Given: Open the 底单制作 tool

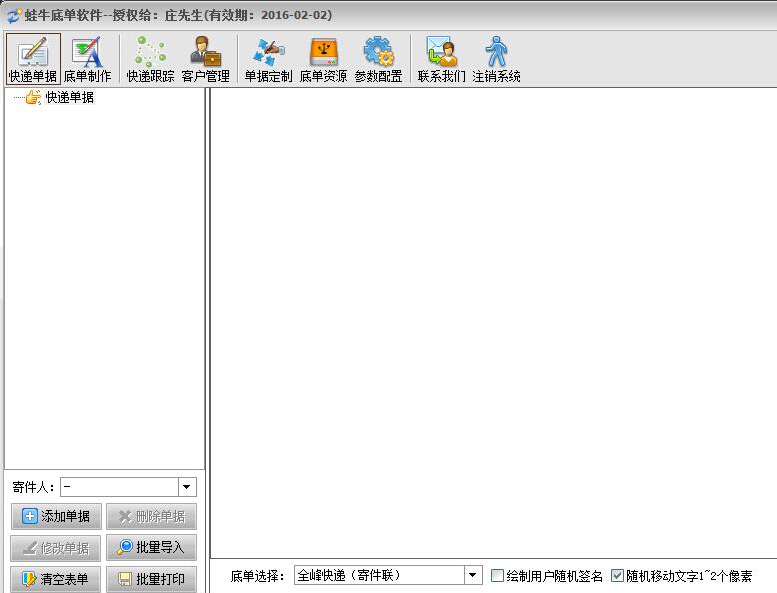Looking at the screenshot, I should tap(88, 59).
